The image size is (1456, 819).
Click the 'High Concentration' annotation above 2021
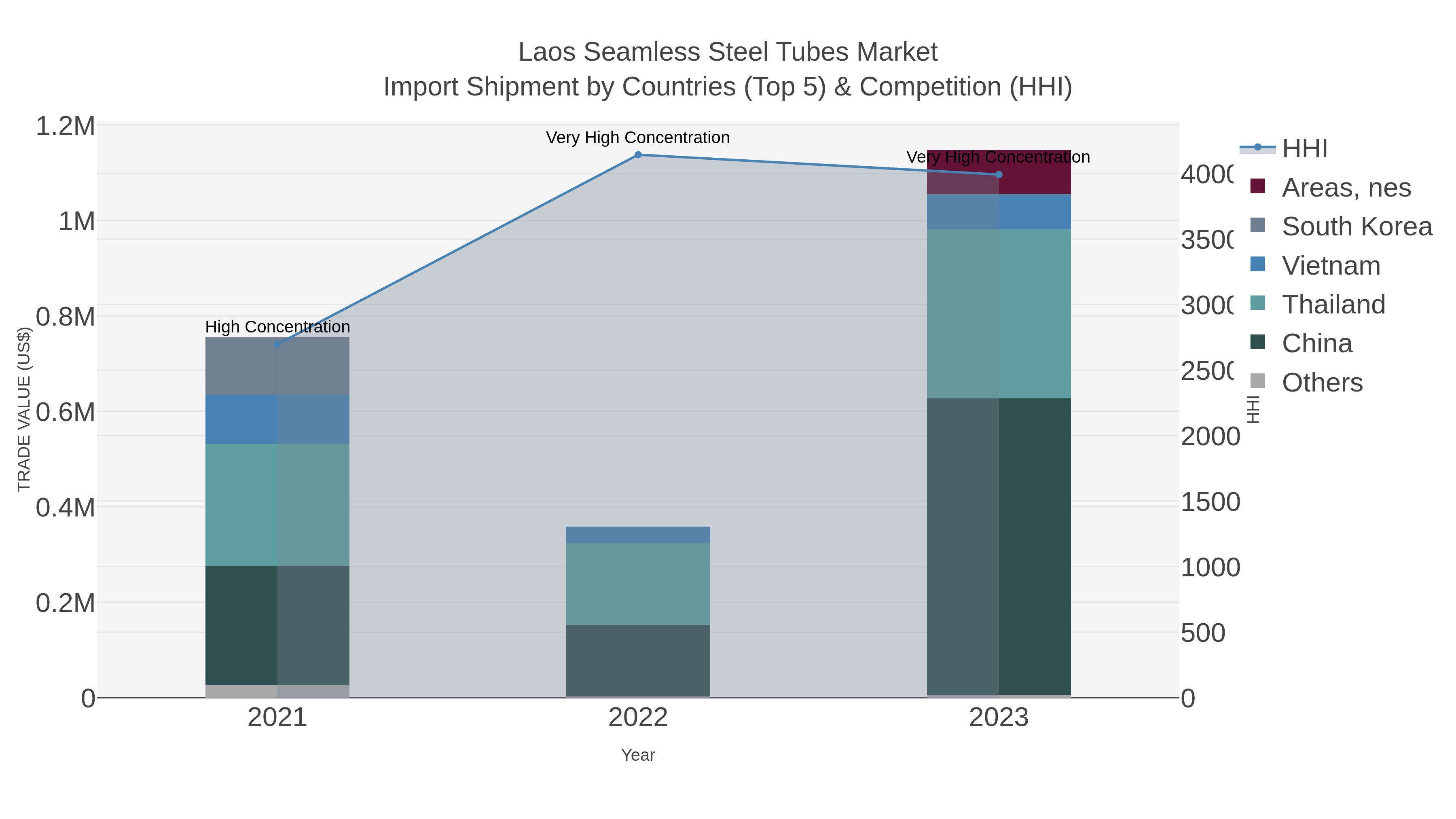pos(277,327)
